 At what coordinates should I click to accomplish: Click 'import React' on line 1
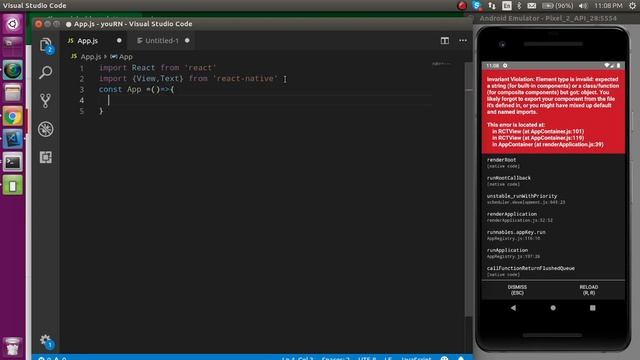click(x=127, y=68)
